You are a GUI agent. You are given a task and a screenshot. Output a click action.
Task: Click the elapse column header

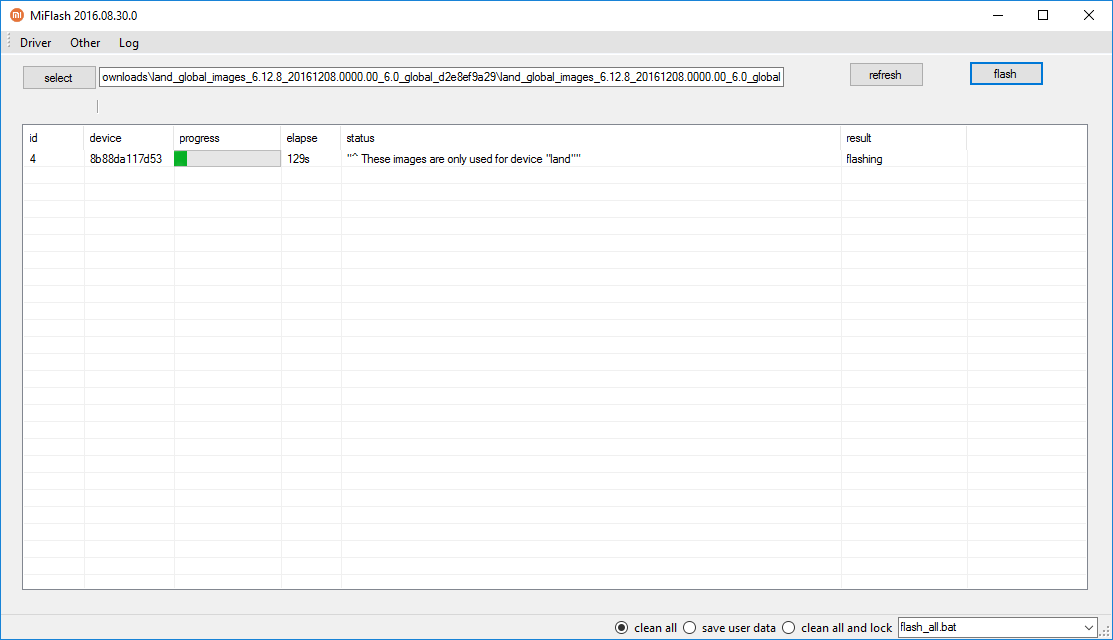pos(311,138)
